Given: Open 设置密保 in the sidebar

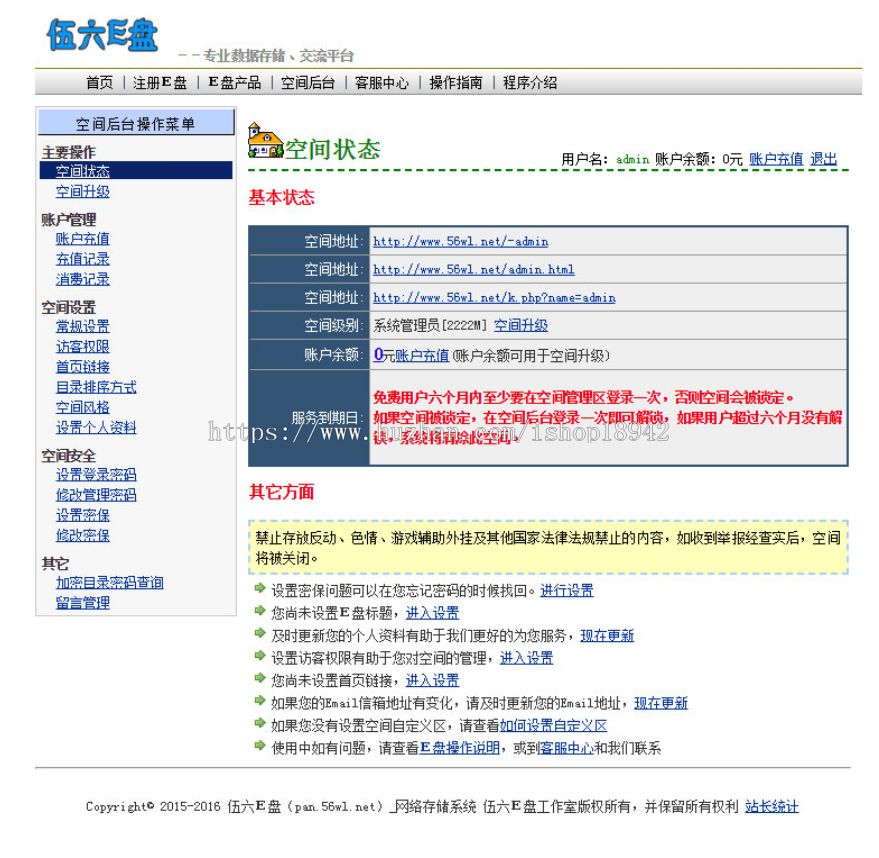Looking at the screenshot, I should click(82, 515).
